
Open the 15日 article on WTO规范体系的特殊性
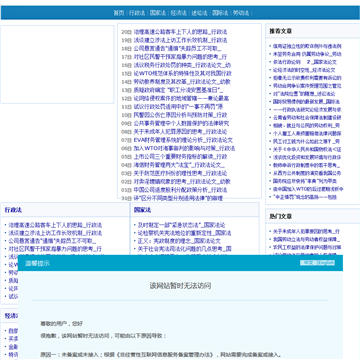click(x=183, y=74)
